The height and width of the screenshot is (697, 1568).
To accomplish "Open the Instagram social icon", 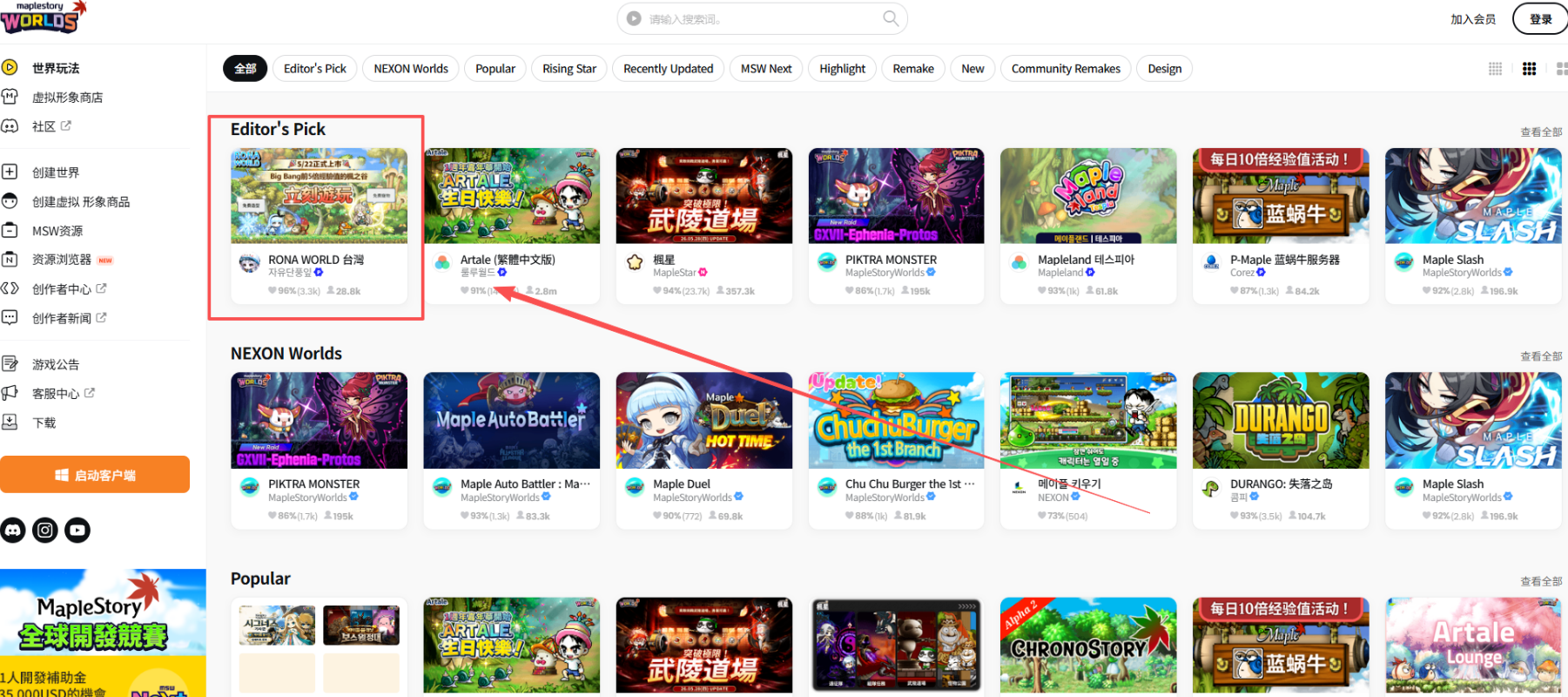I will tap(45, 530).
